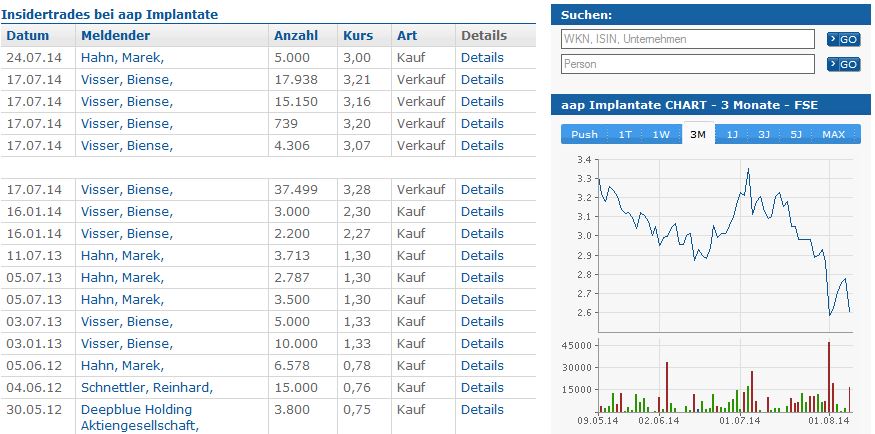Open Details for Schnettler trade
The image size is (875, 434).
[482, 388]
